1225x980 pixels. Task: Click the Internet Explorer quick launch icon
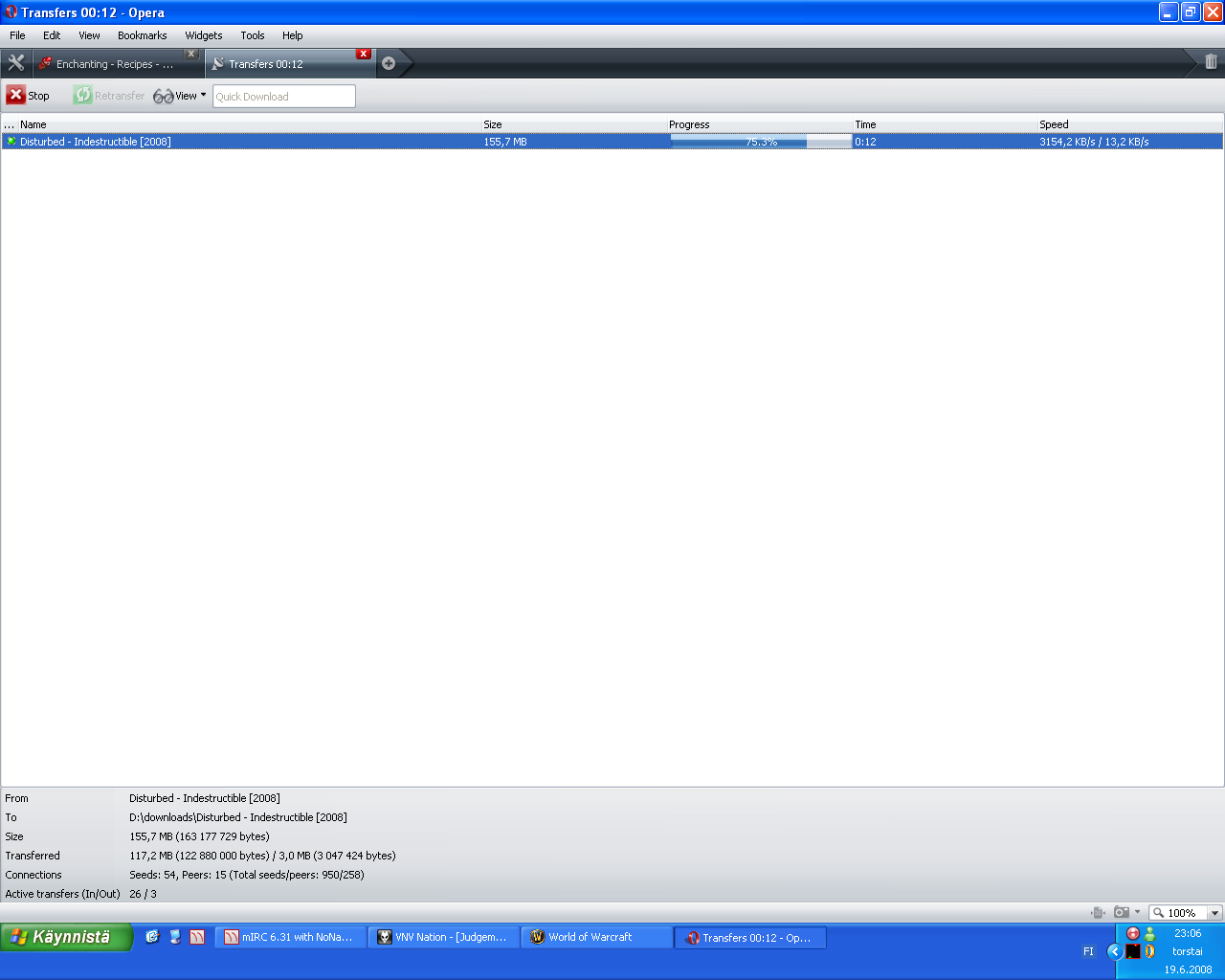152,937
